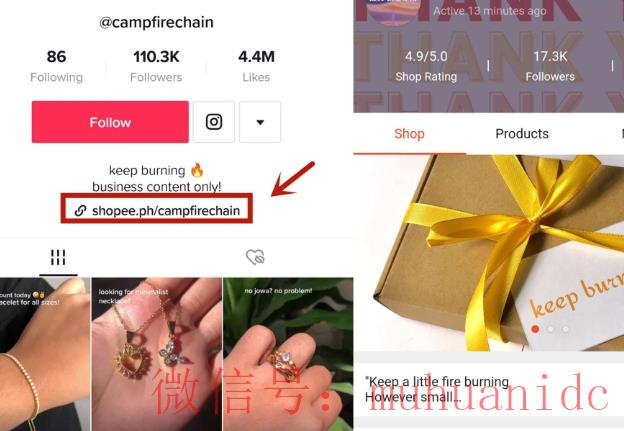The height and width of the screenshot is (431, 624).
Task: Show the liked videos heart icon tab
Action: 255,257
